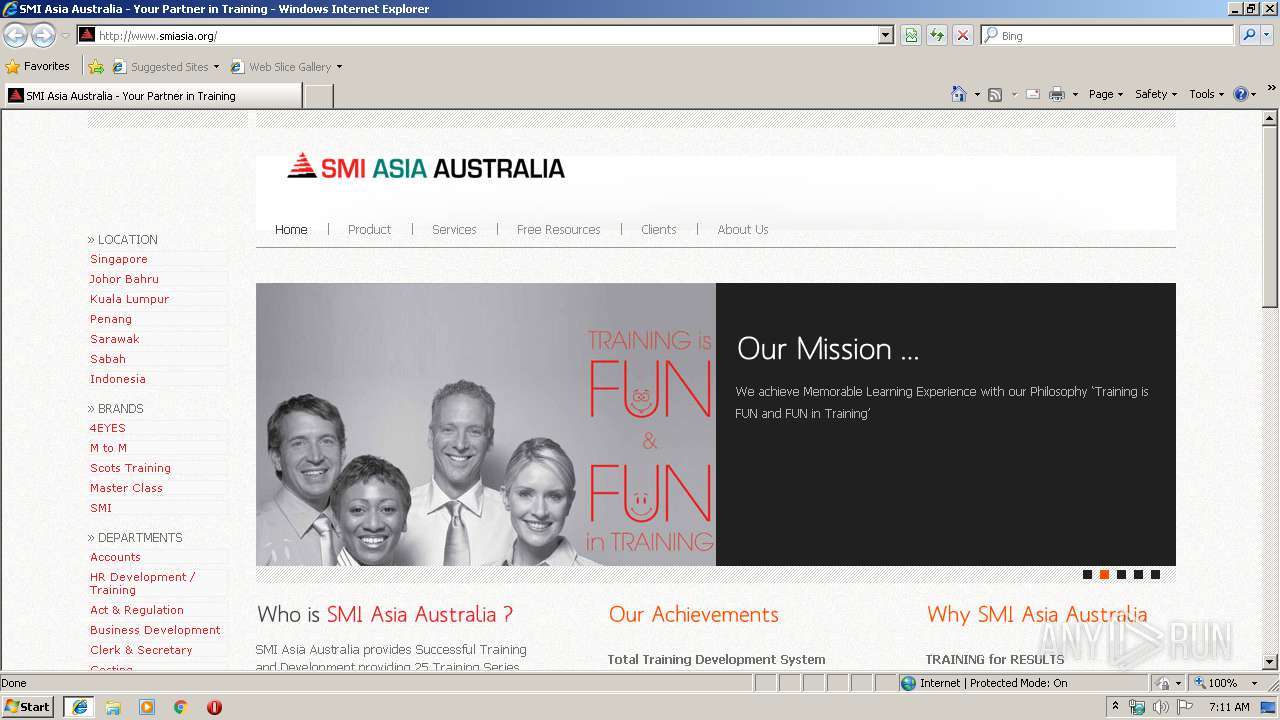Open a new blank tab
1280x720 pixels.
pos(318,96)
